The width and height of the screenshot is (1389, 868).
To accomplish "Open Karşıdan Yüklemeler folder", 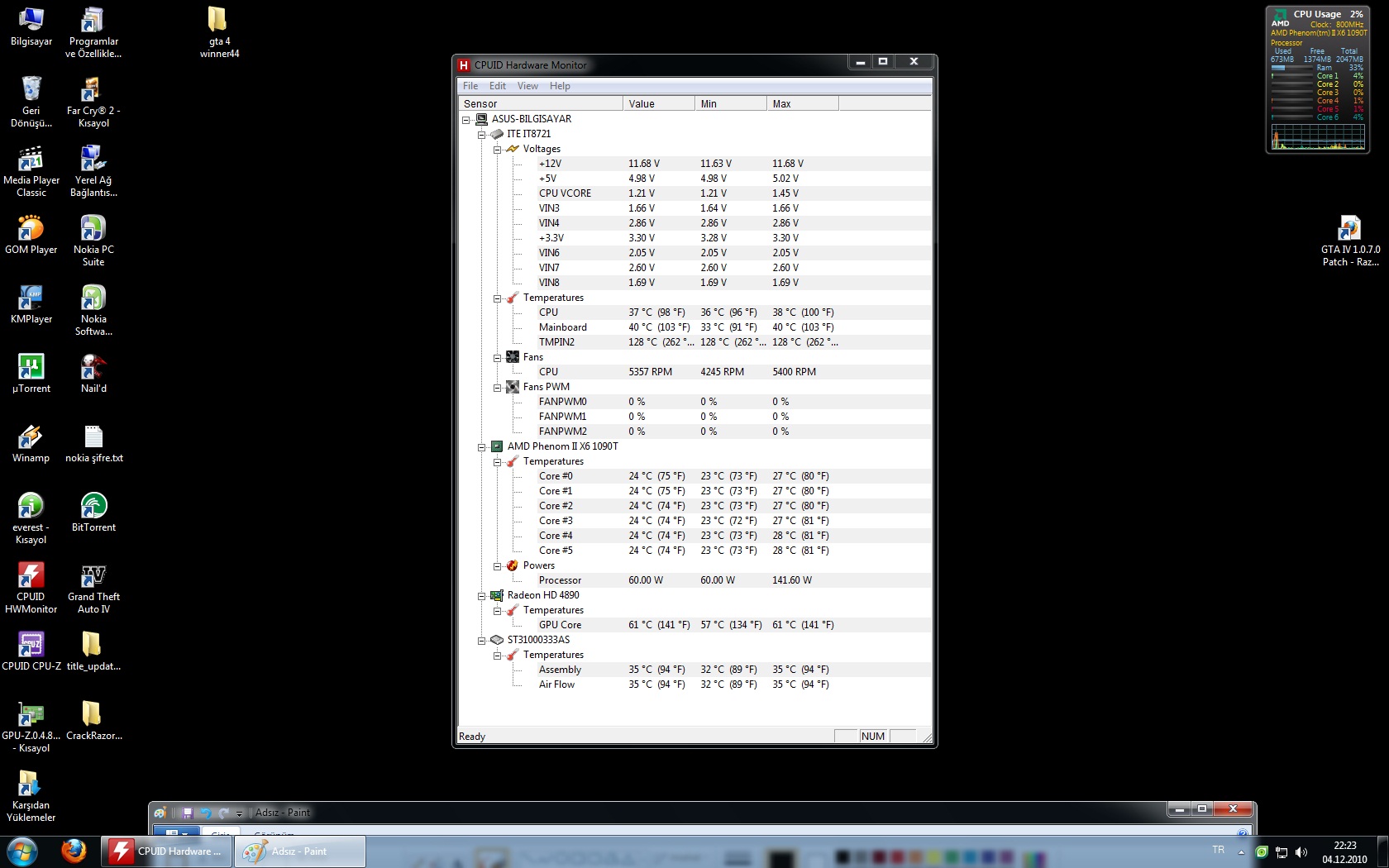I will pos(31,797).
